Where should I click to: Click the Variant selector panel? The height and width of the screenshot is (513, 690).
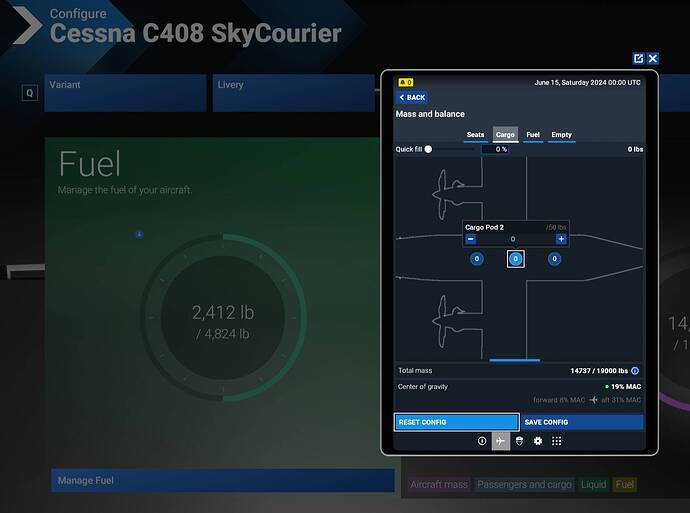click(x=125, y=93)
